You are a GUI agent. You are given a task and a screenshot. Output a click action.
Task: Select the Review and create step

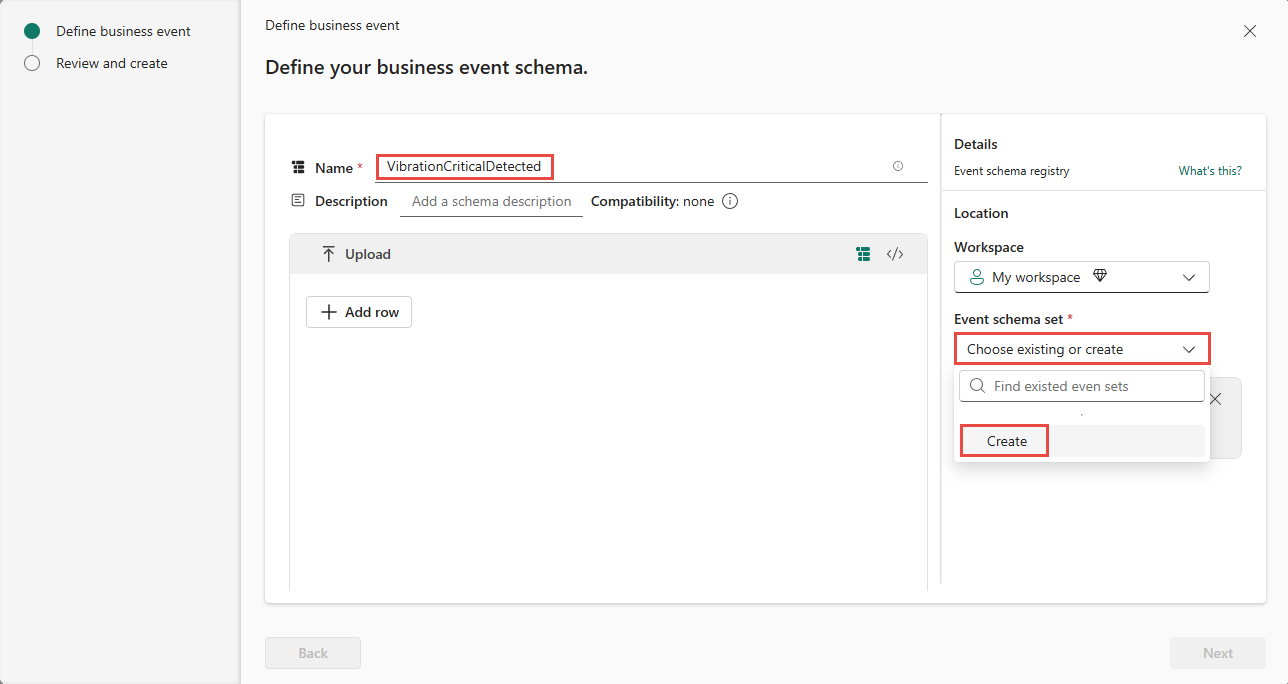111,63
